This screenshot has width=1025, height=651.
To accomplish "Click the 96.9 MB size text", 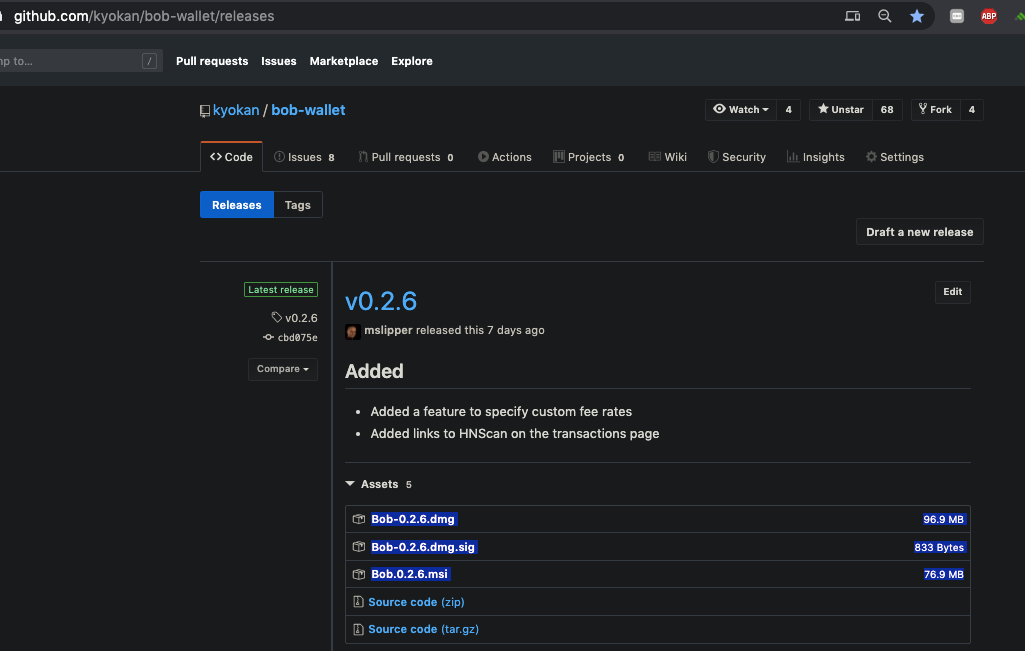I will coord(943,519).
